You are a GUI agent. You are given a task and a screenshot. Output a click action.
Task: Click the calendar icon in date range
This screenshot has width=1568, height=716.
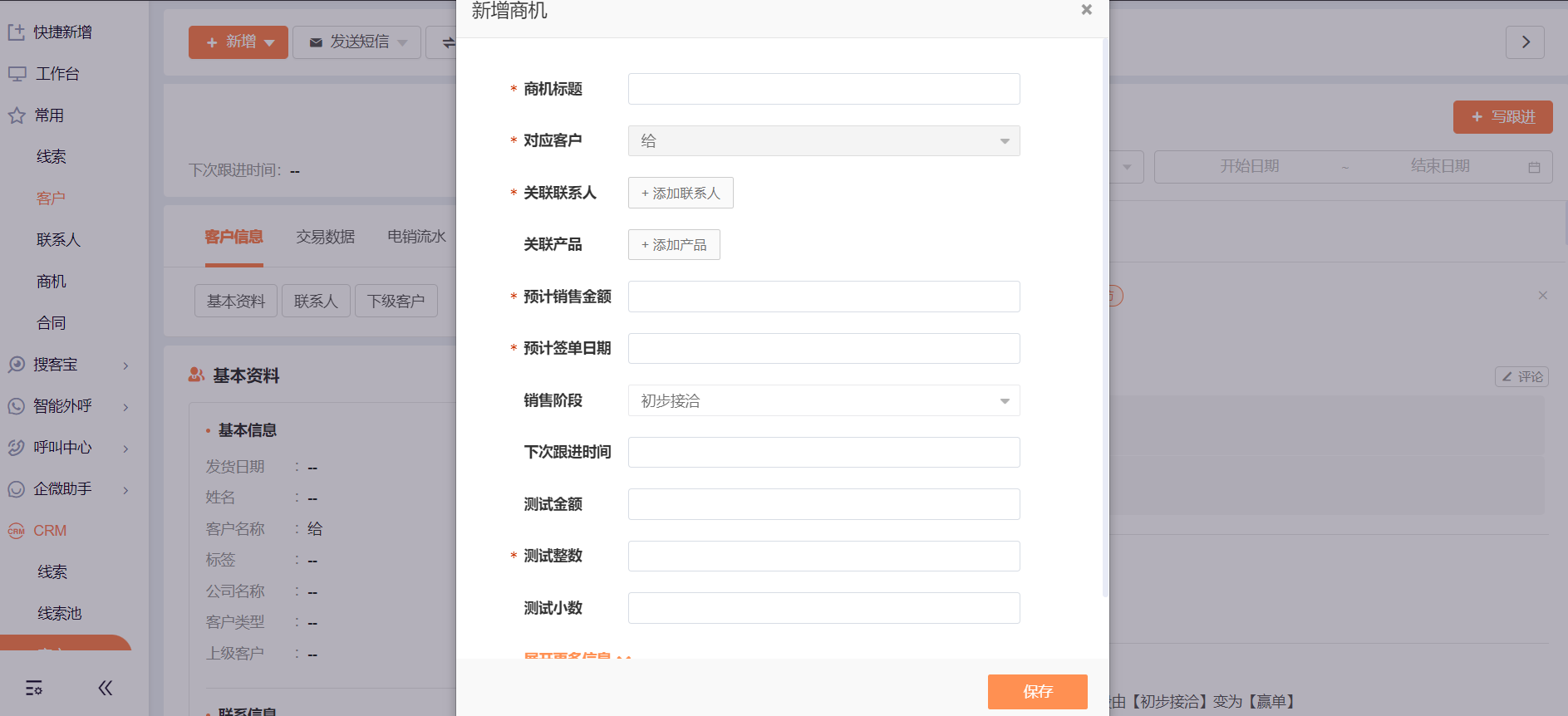pyautogui.click(x=1534, y=167)
